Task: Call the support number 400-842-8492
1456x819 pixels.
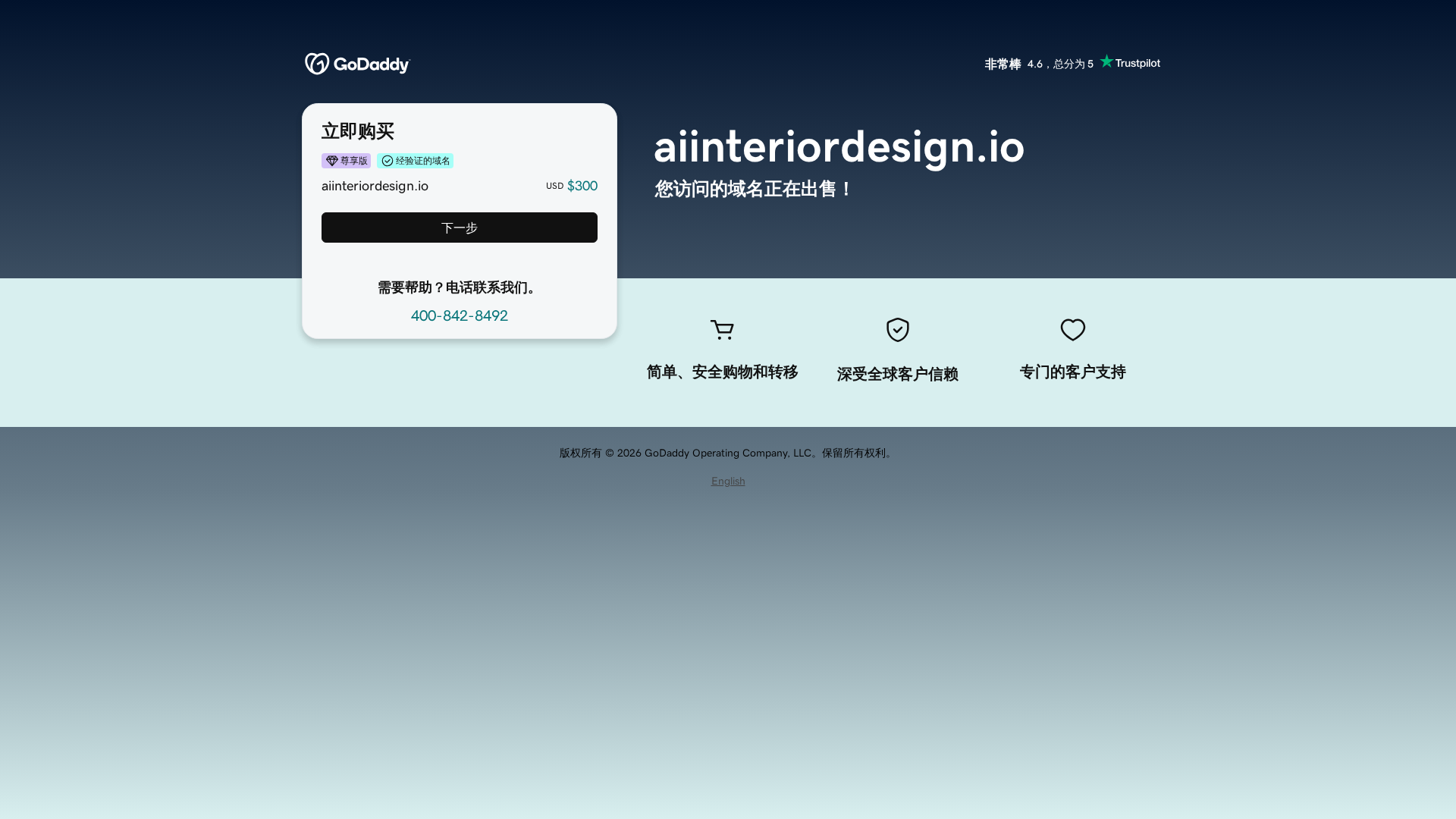Action: [x=459, y=315]
